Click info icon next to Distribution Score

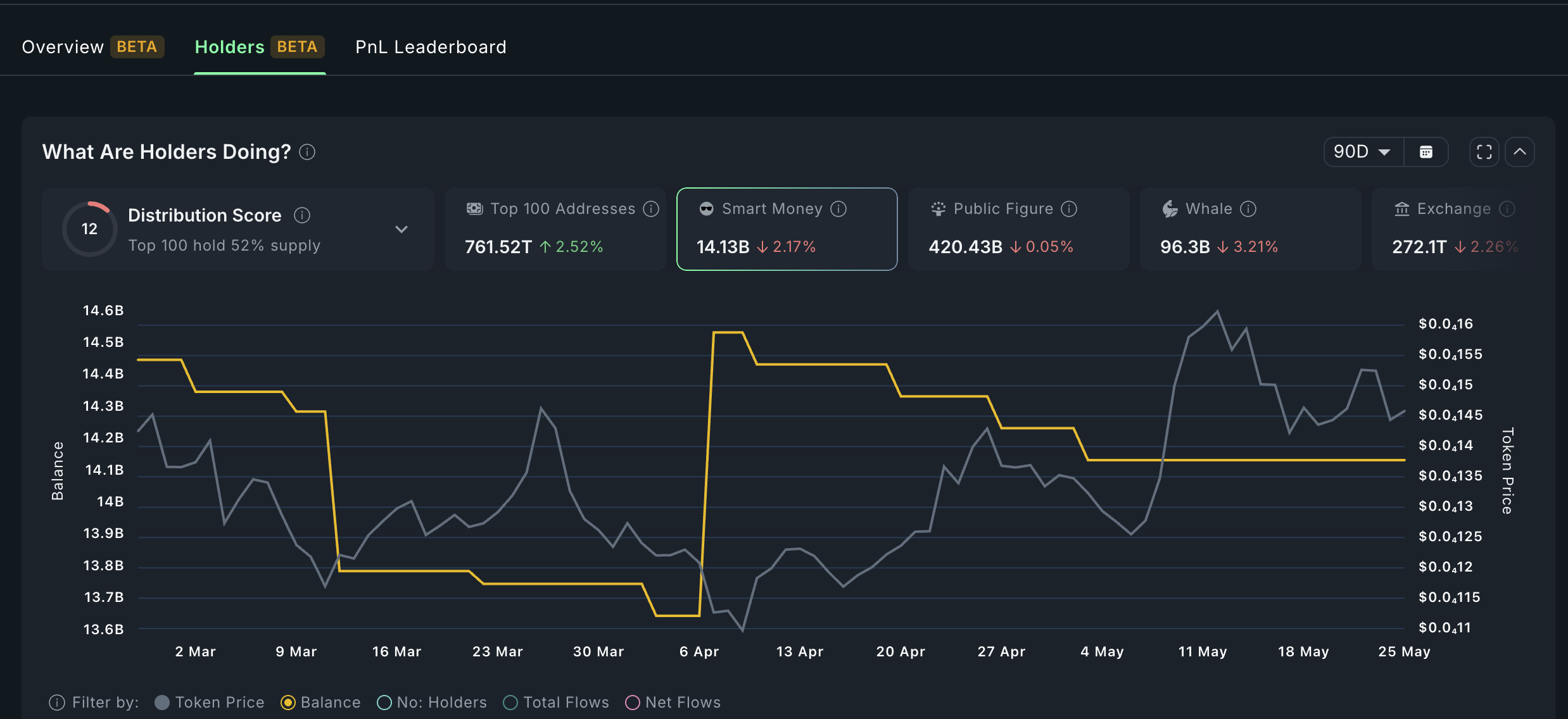[302, 215]
